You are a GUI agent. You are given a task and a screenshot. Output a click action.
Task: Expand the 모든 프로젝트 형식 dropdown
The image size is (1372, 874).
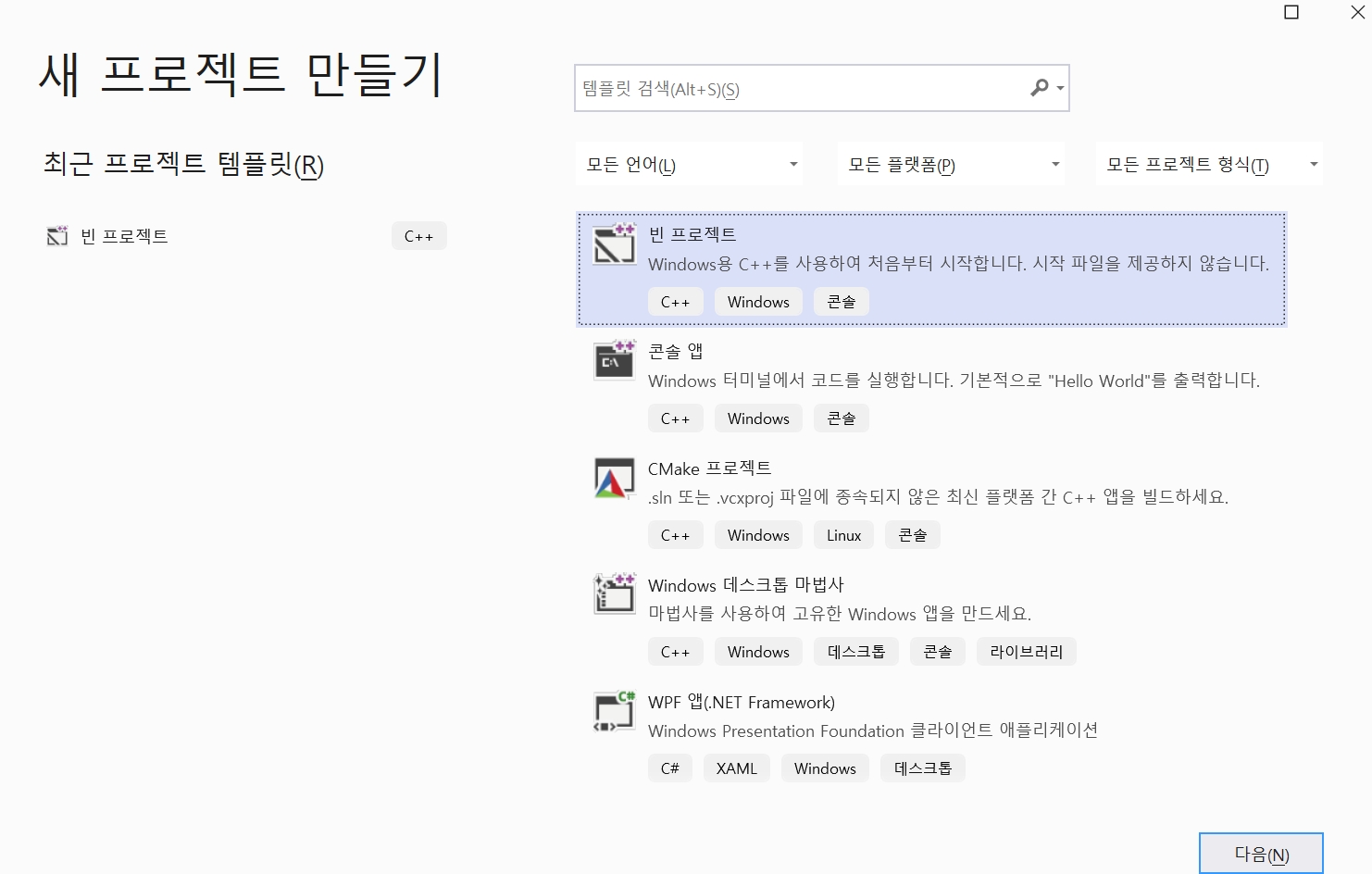click(1210, 165)
